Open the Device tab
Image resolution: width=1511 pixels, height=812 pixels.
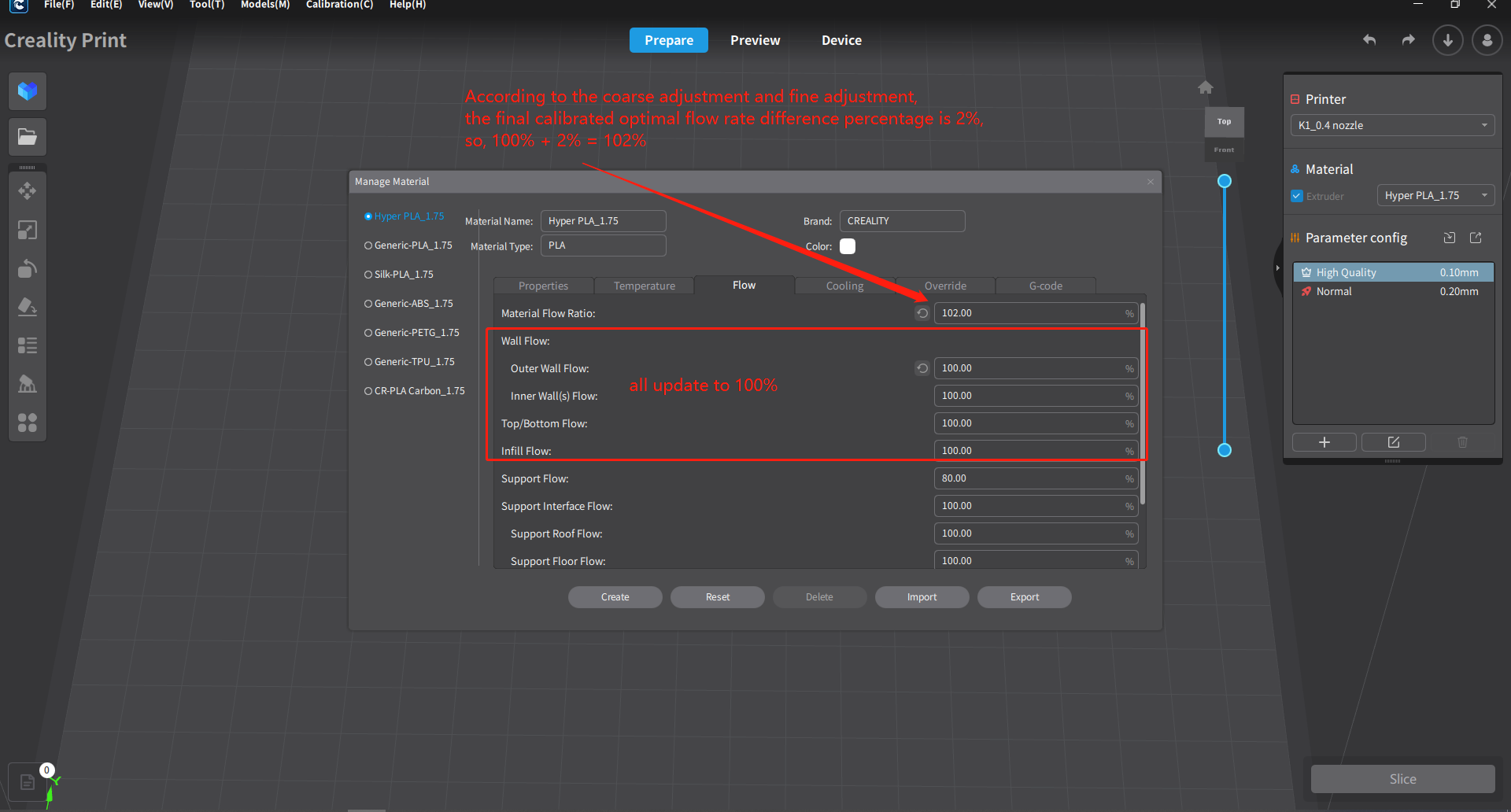pyautogui.click(x=841, y=40)
